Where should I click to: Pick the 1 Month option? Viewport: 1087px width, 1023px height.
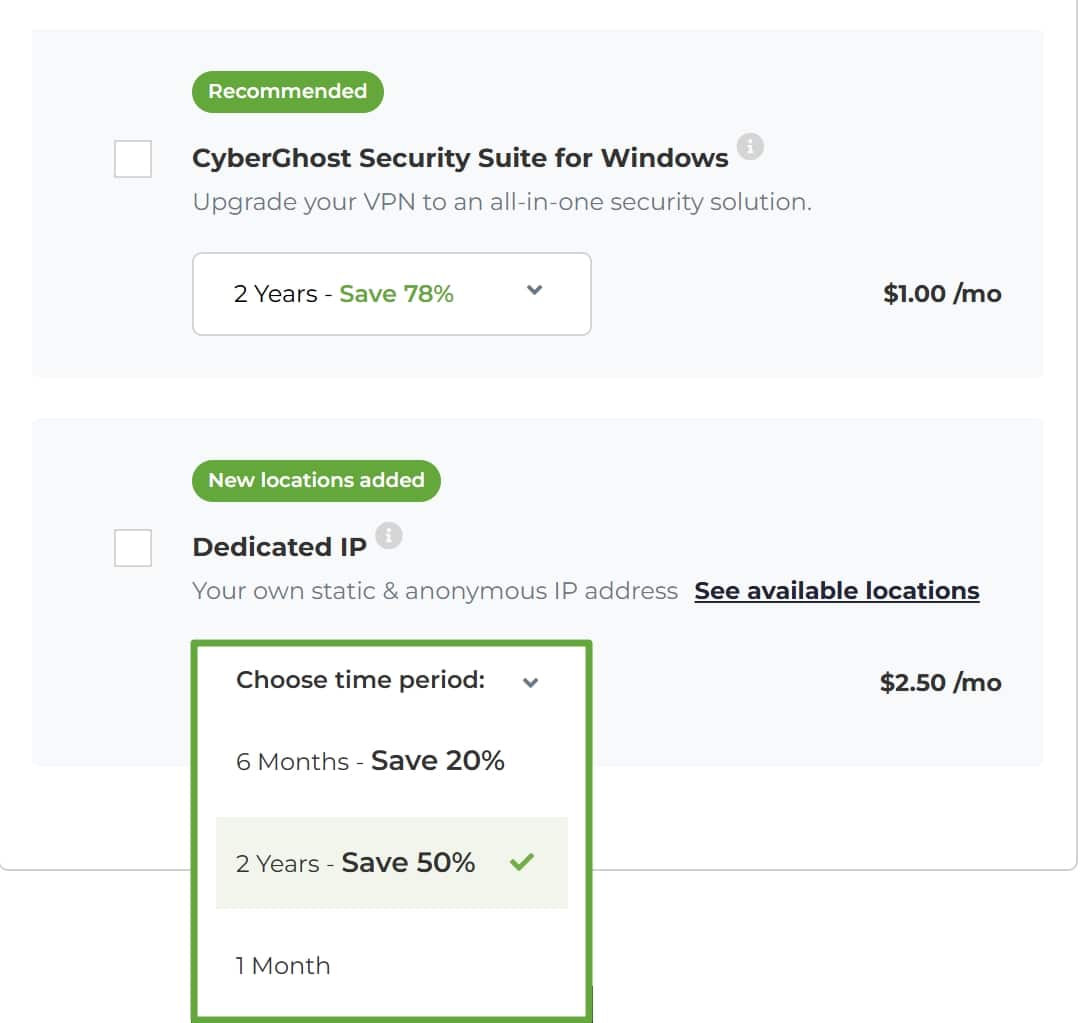pos(392,965)
